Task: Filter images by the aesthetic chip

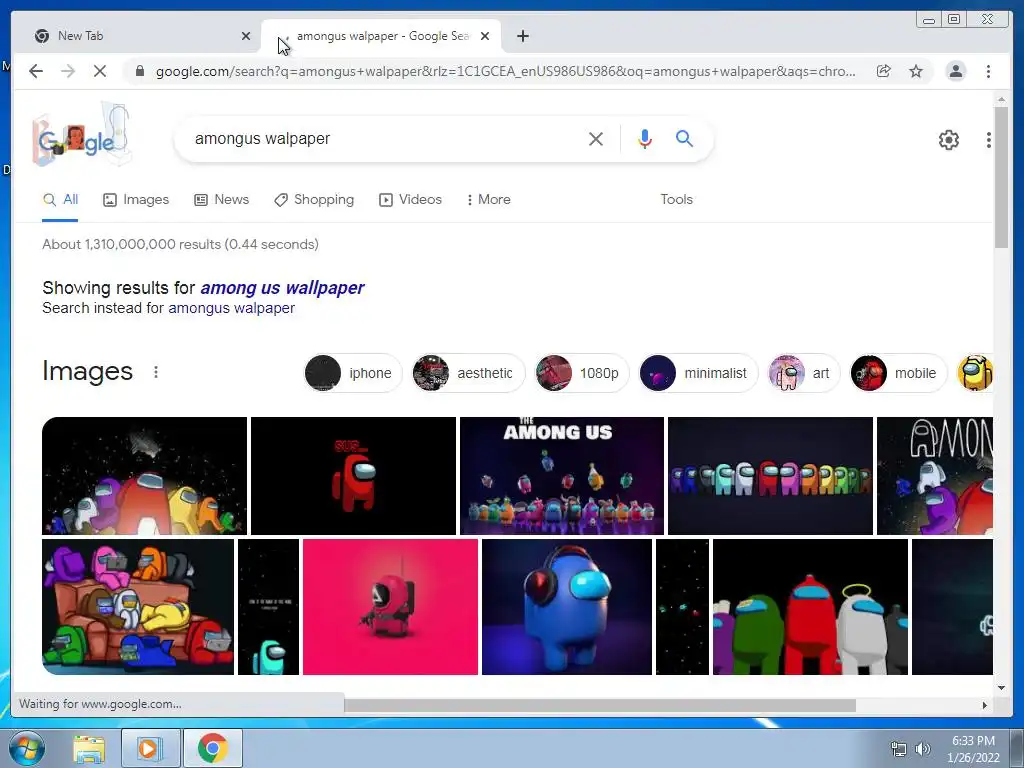Action: point(468,373)
